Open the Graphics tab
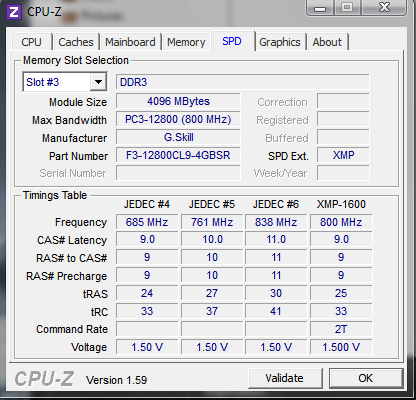This screenshot has width=416, height=400. 280,42
